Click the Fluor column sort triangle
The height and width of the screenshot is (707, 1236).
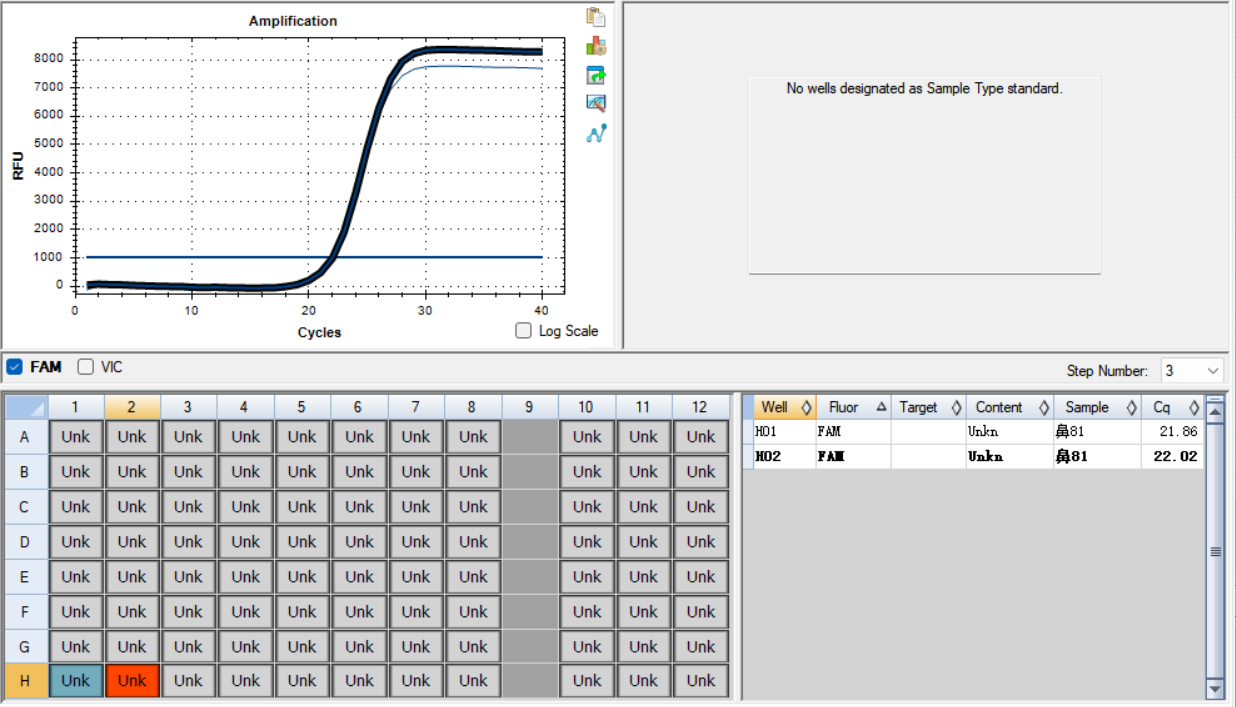point(881,407)
